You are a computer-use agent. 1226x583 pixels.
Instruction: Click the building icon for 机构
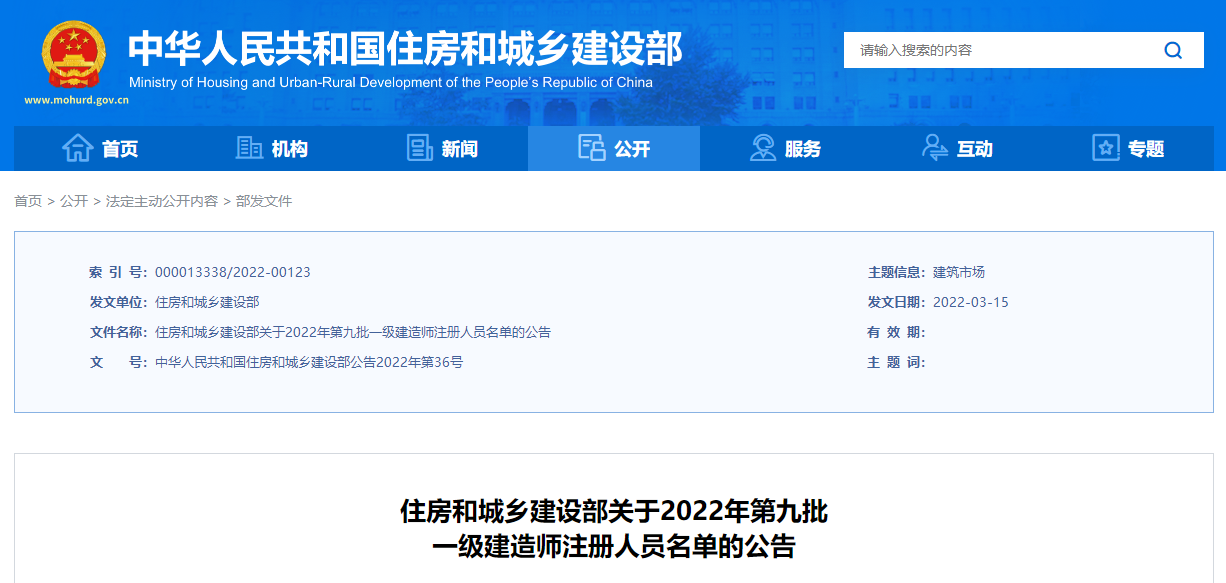coord(249,148)
